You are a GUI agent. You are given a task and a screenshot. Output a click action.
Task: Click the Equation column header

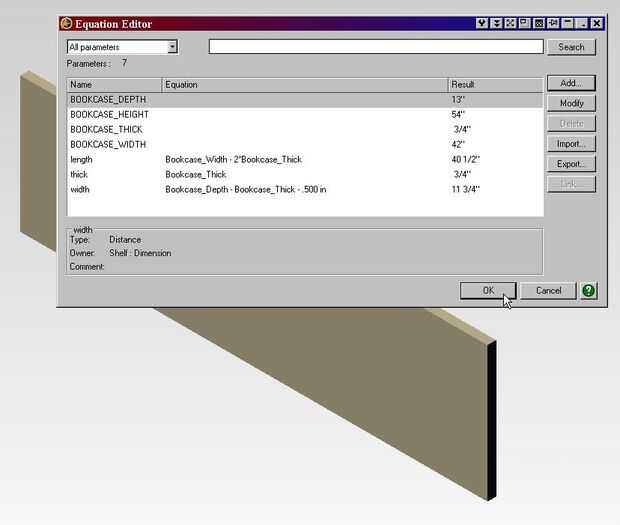pyautogui.click(x=304, y=85)
